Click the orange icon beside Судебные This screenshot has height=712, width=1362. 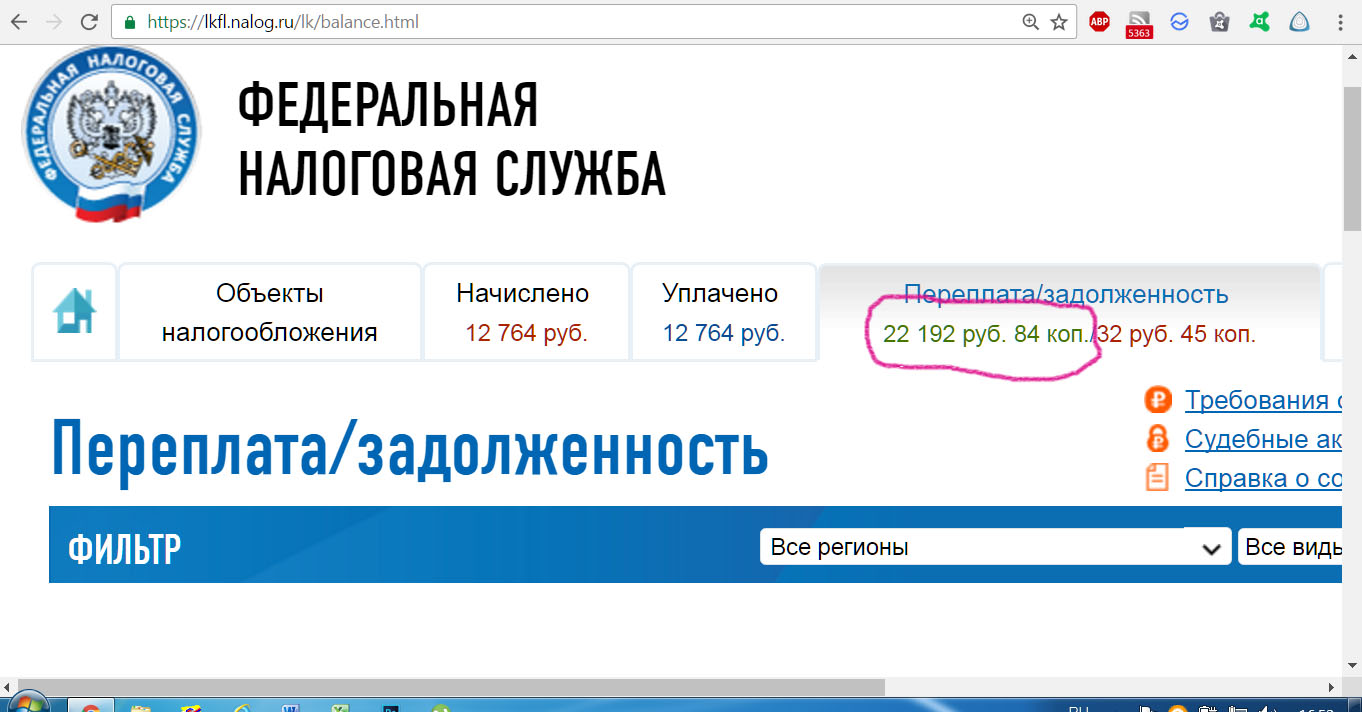tap(1157, 439)
